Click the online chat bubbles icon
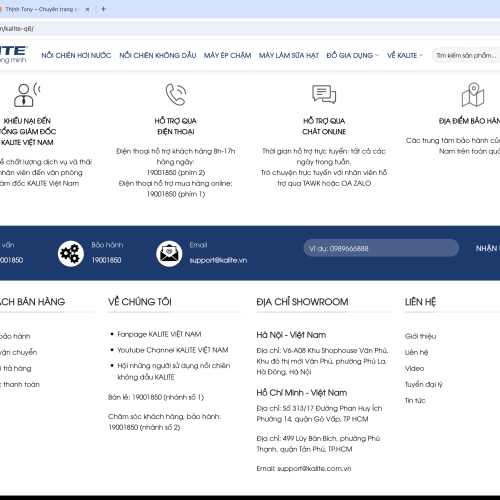500x500 pixels. [x=324, y=94]
